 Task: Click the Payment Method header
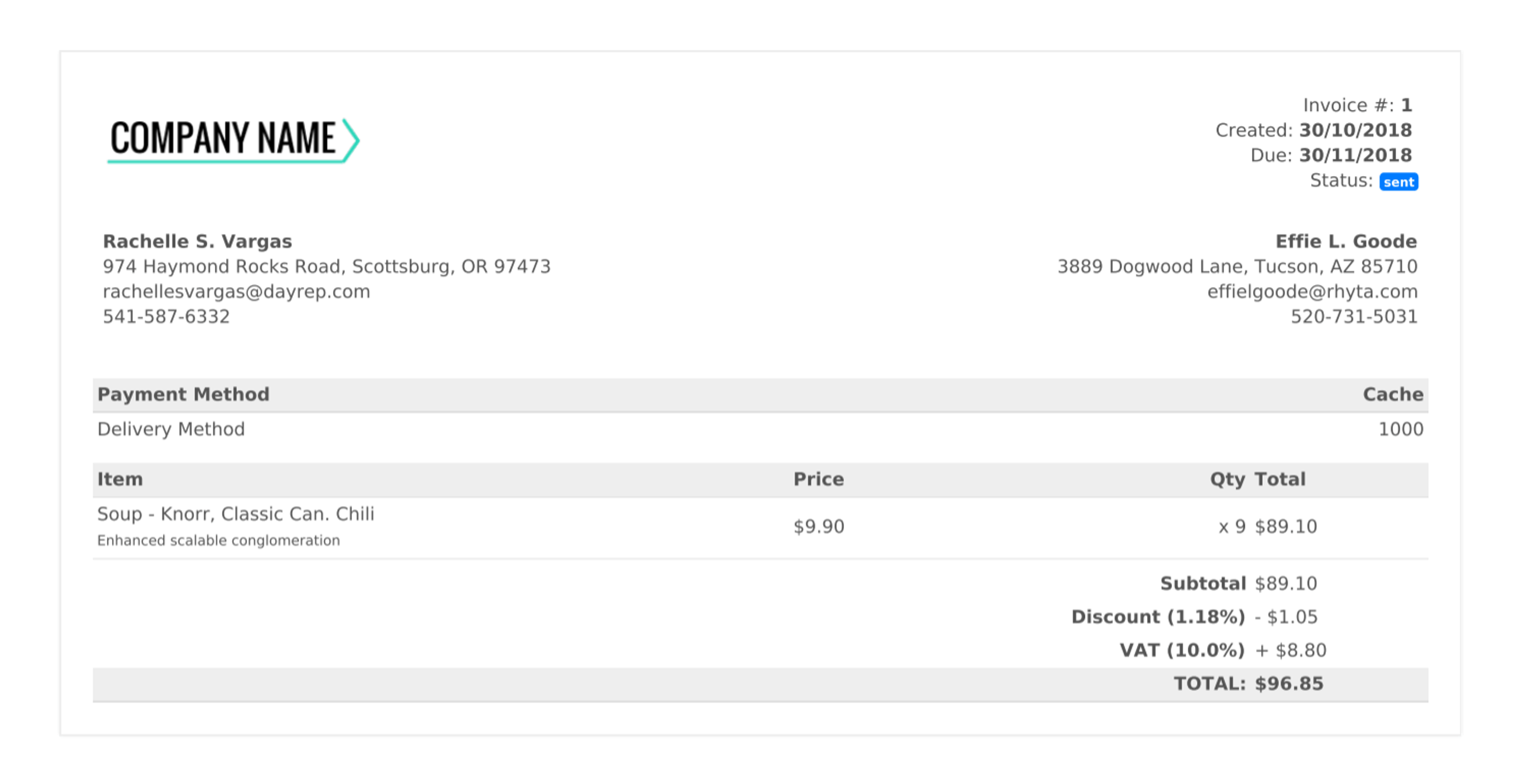(x=183, y=394)
